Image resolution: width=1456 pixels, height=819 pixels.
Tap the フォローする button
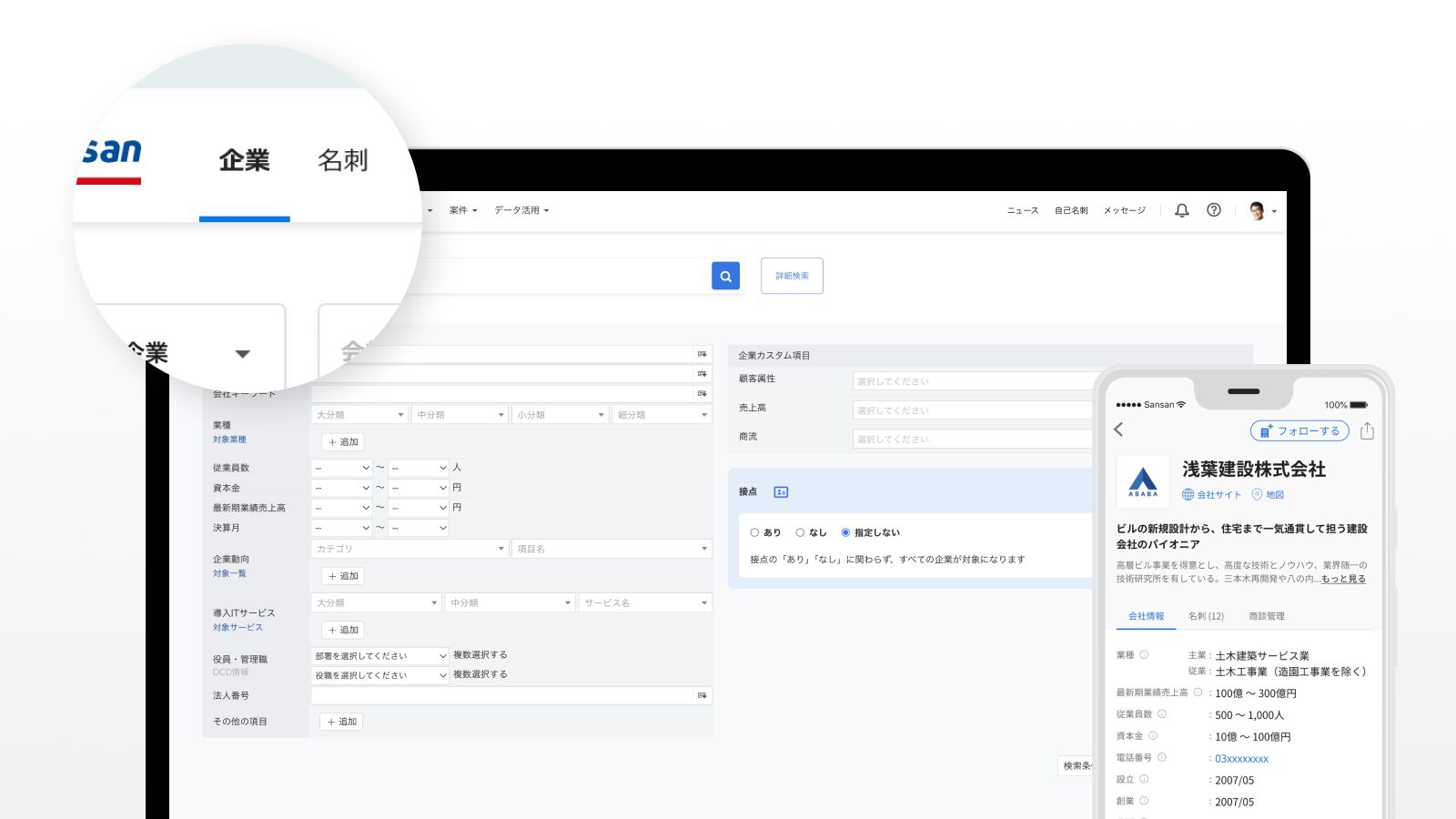pyautogui.click(x=1299, y=431)
